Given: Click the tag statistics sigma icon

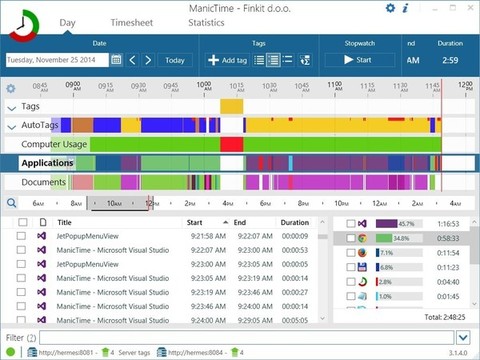Looking at the screenshot, I should [305, 60].
